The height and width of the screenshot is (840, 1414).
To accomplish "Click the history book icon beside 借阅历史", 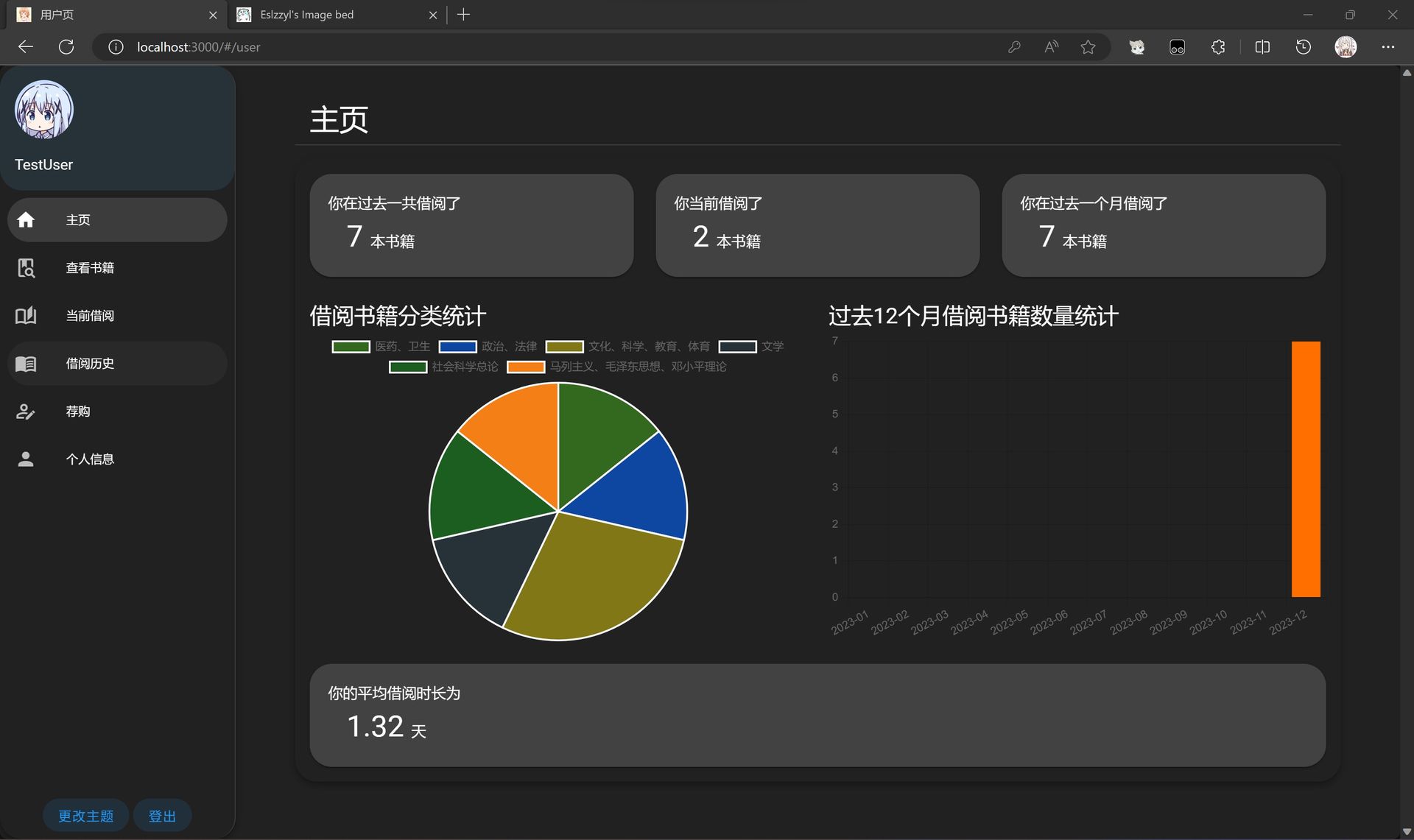I will [x=26, y=363].
